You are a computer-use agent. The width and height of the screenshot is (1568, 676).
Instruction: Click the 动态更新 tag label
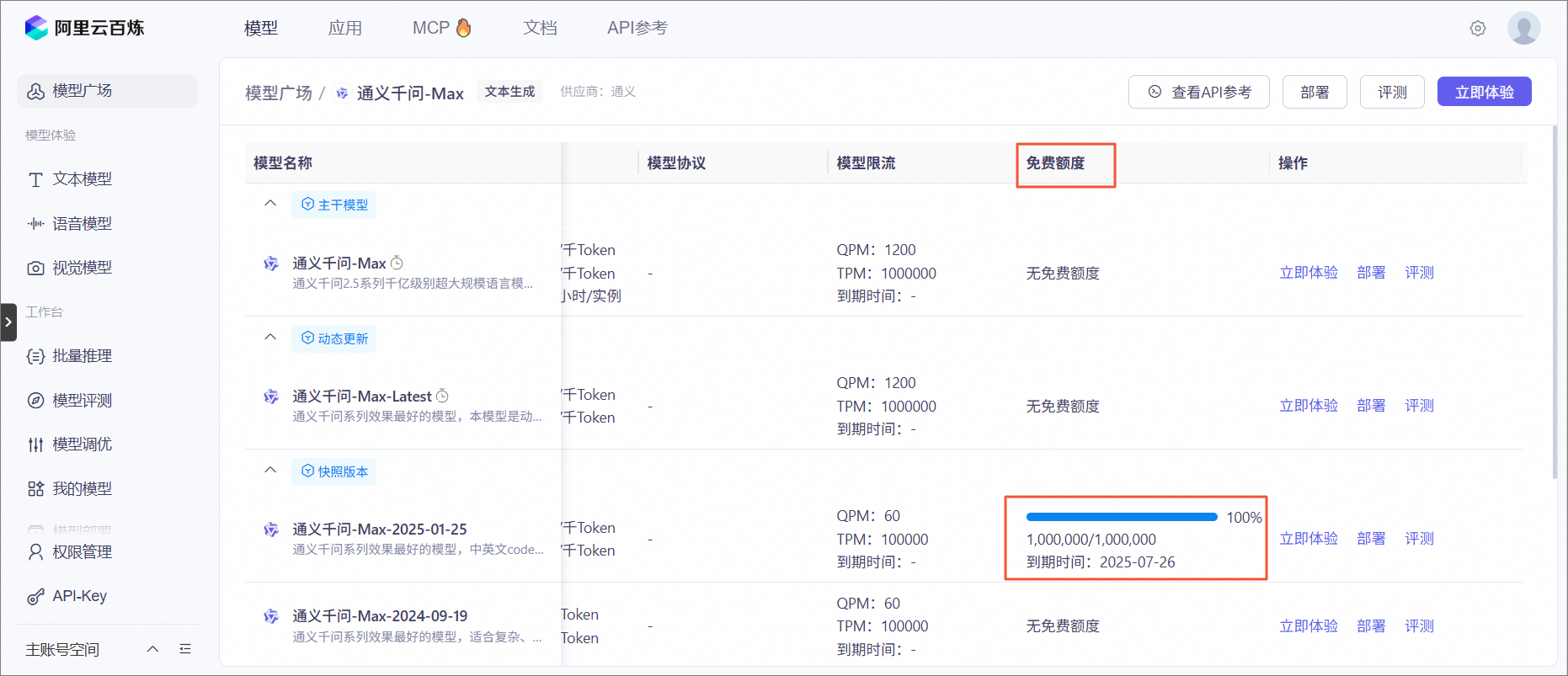[x=334, y=338]
